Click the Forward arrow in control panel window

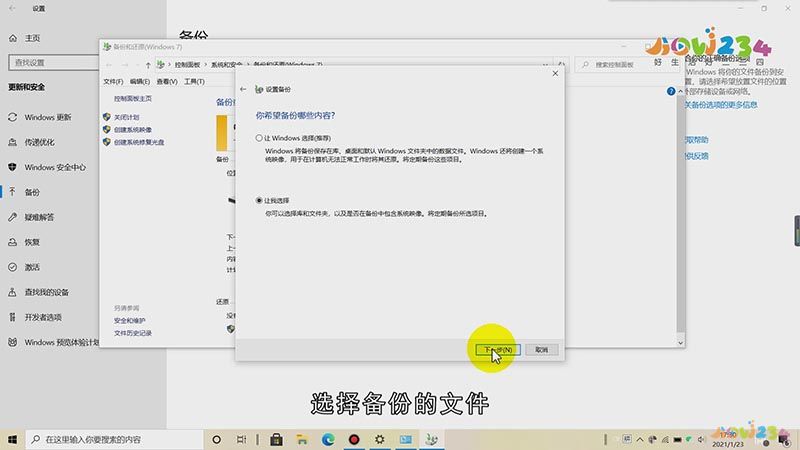click(x=125, y=65)
